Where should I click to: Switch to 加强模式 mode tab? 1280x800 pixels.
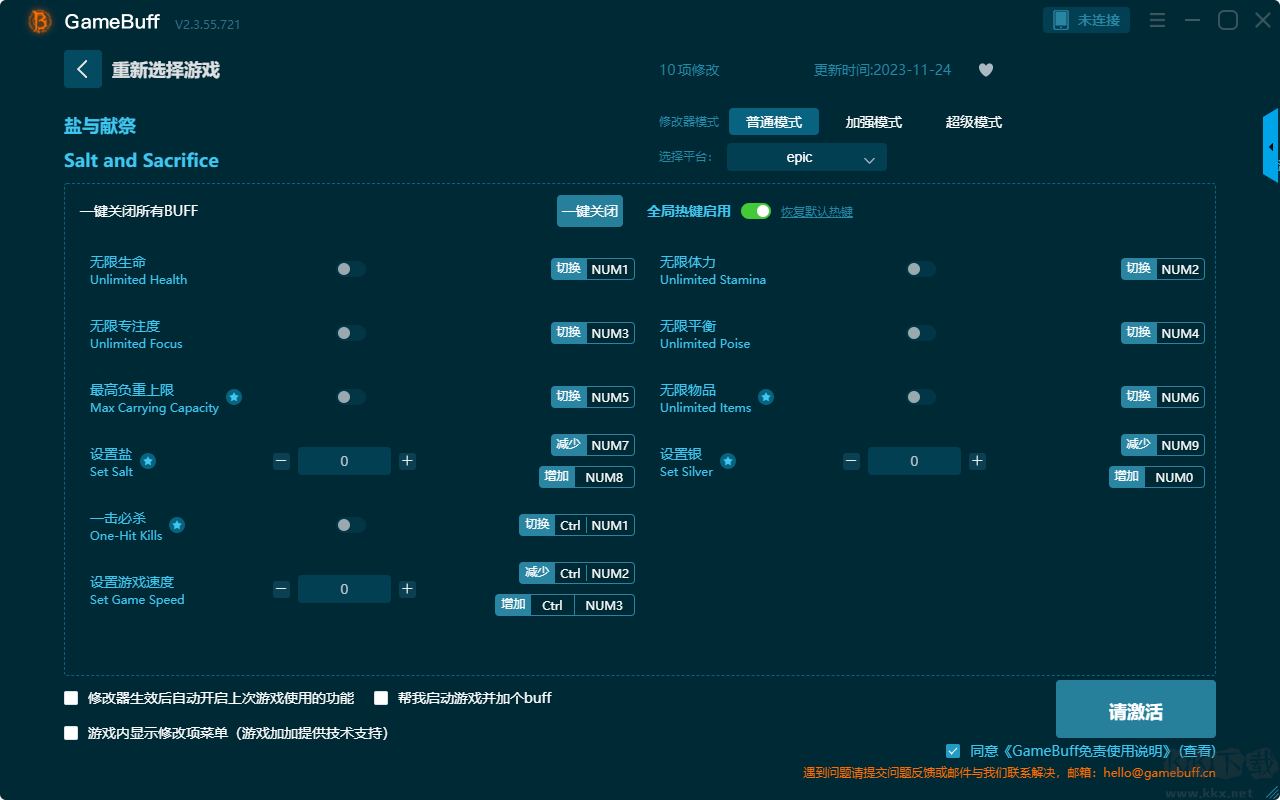(874, 122)
